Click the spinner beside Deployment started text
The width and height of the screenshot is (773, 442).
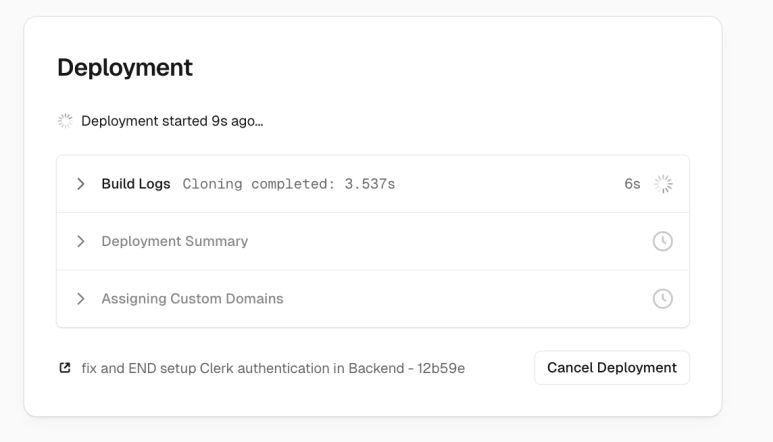(x=65, y=121)
